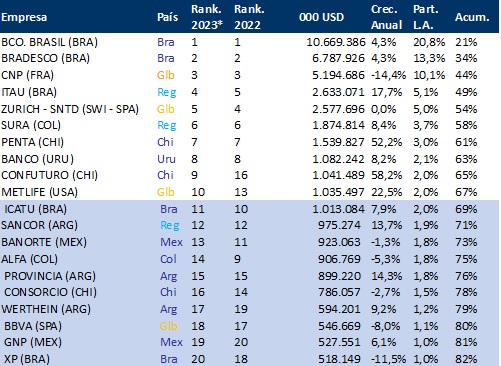This screenshot has width=501, height=366.
Task: Click the Acum. column header
Action: point(472,17)
